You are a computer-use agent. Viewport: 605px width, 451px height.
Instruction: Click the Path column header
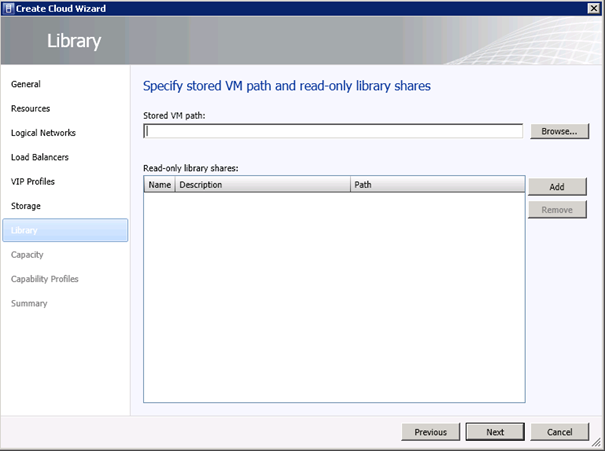click(x=438, y=185)
